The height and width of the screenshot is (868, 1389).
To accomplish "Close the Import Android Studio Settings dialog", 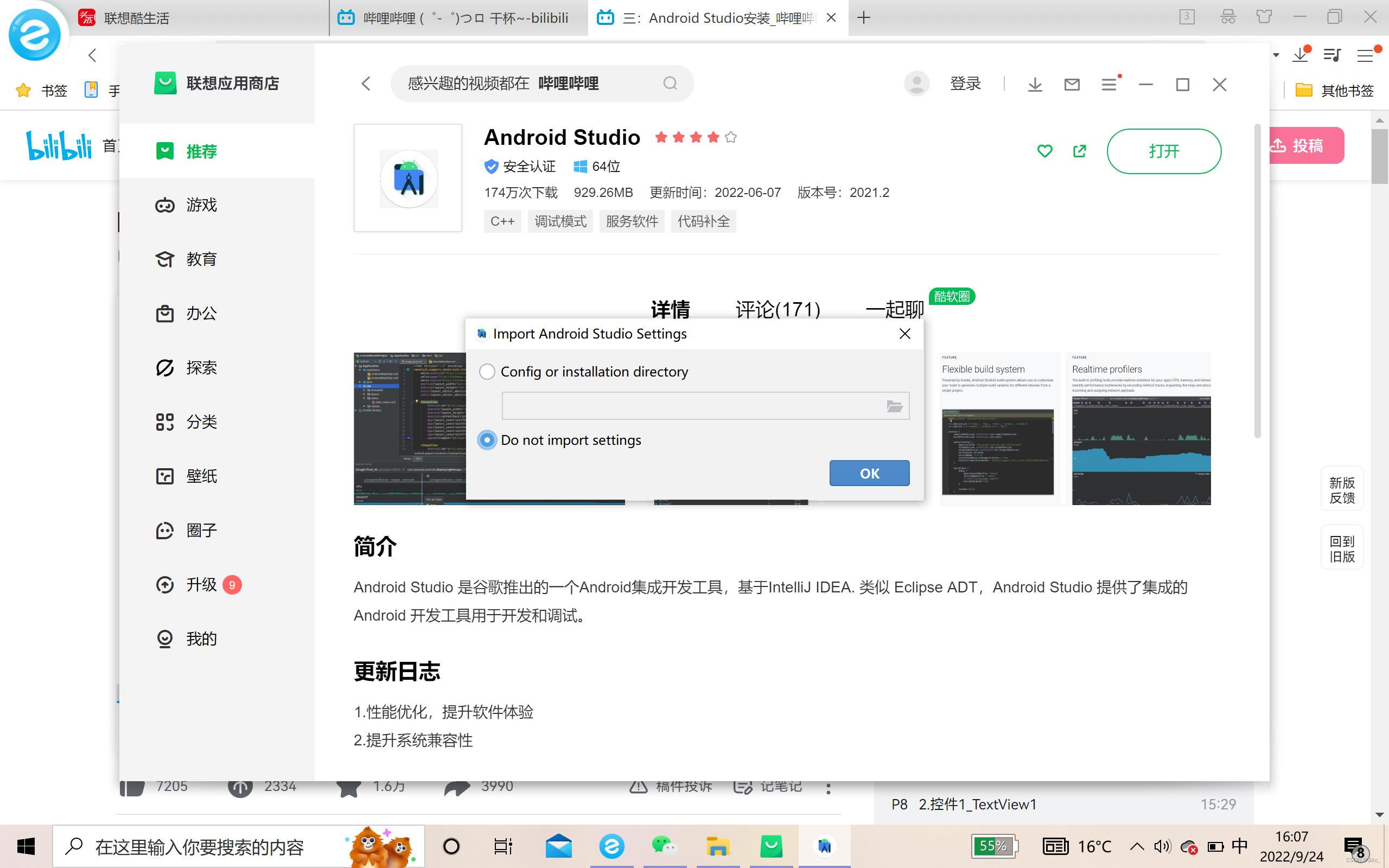I will [904, 334].
